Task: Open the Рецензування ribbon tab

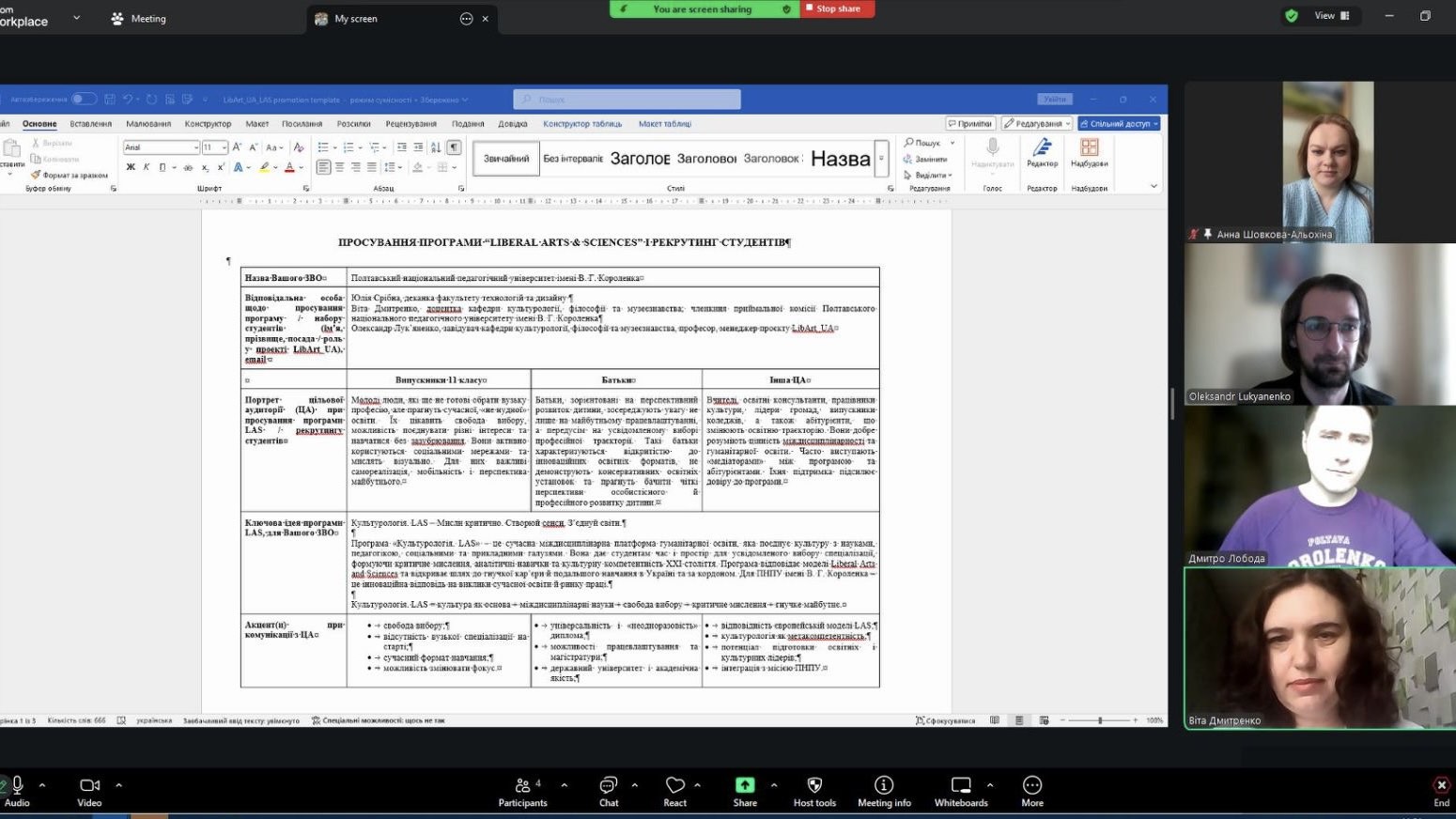Action: 410,124
